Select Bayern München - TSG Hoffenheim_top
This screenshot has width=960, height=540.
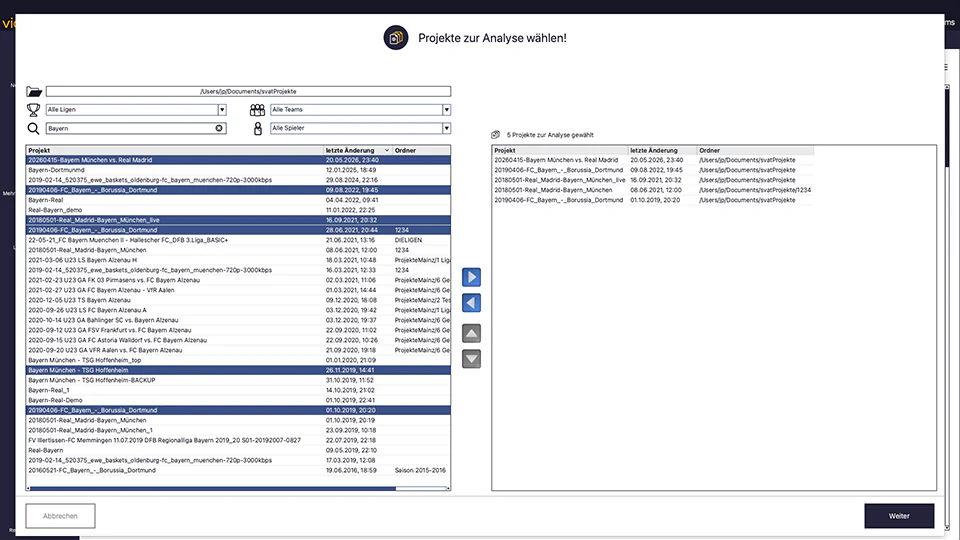(x=238, y=360)
